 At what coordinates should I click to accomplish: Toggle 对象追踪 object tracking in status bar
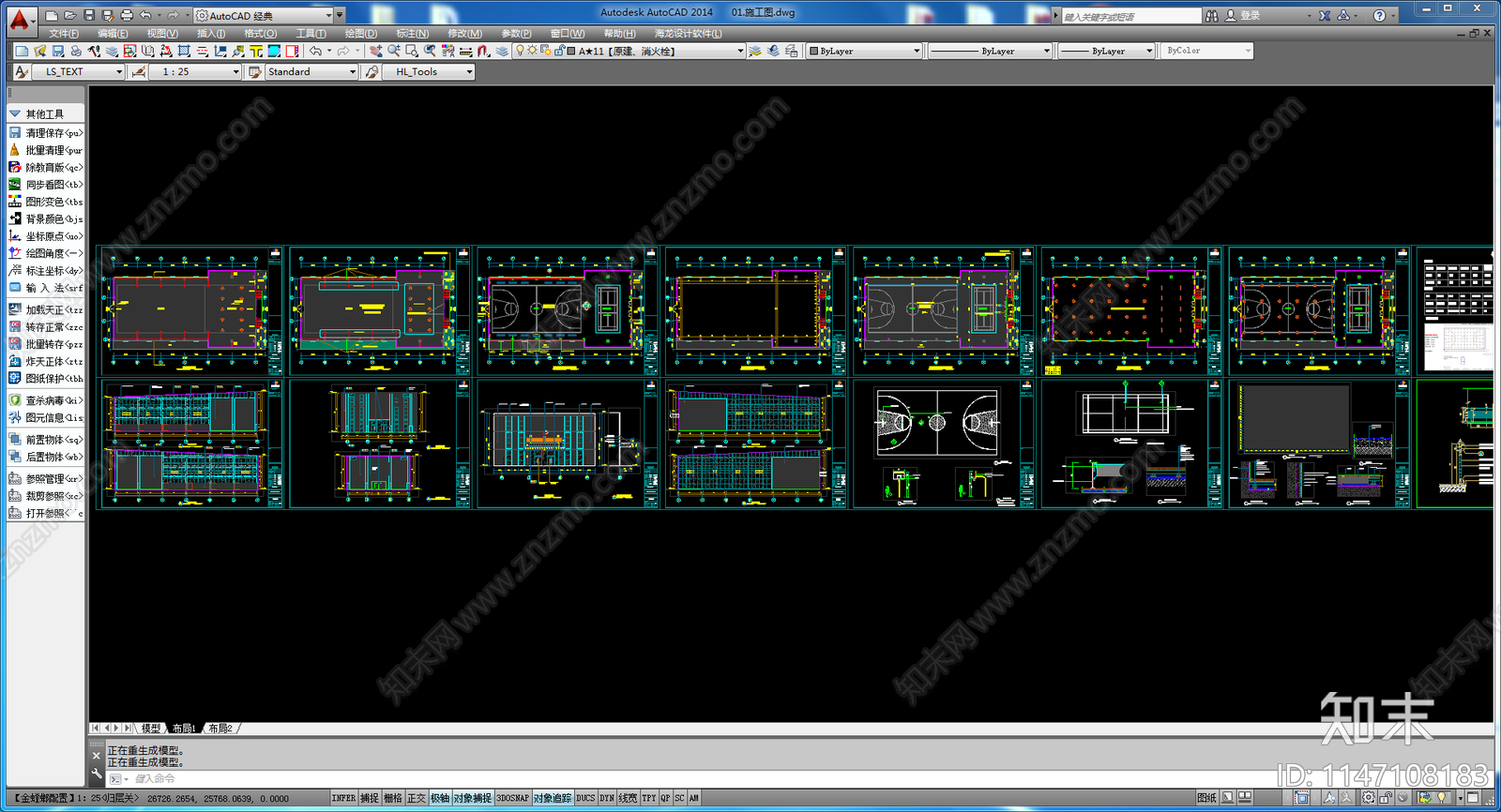pyautogui.click(x=553, y=798)
